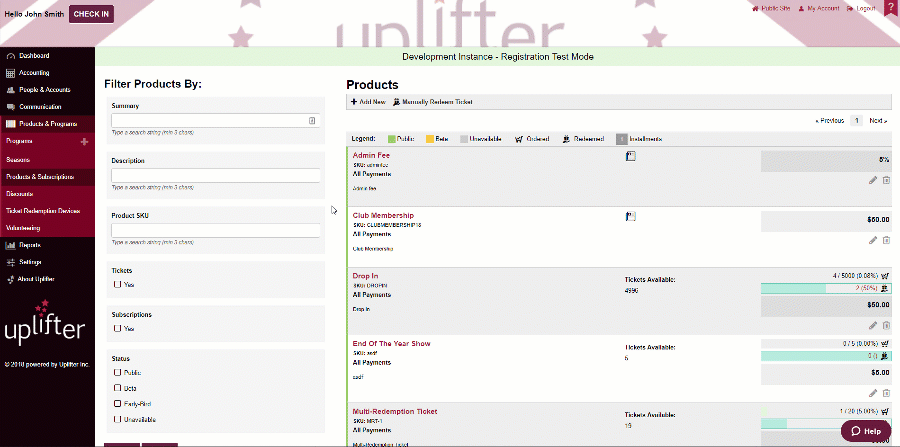Open the Admin Fee product

pos(371,156)
